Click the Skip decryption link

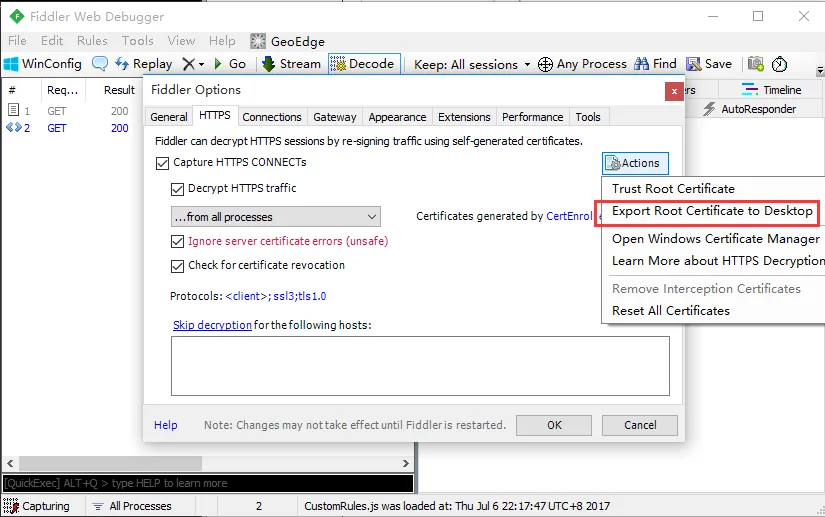tap(212, 325)
